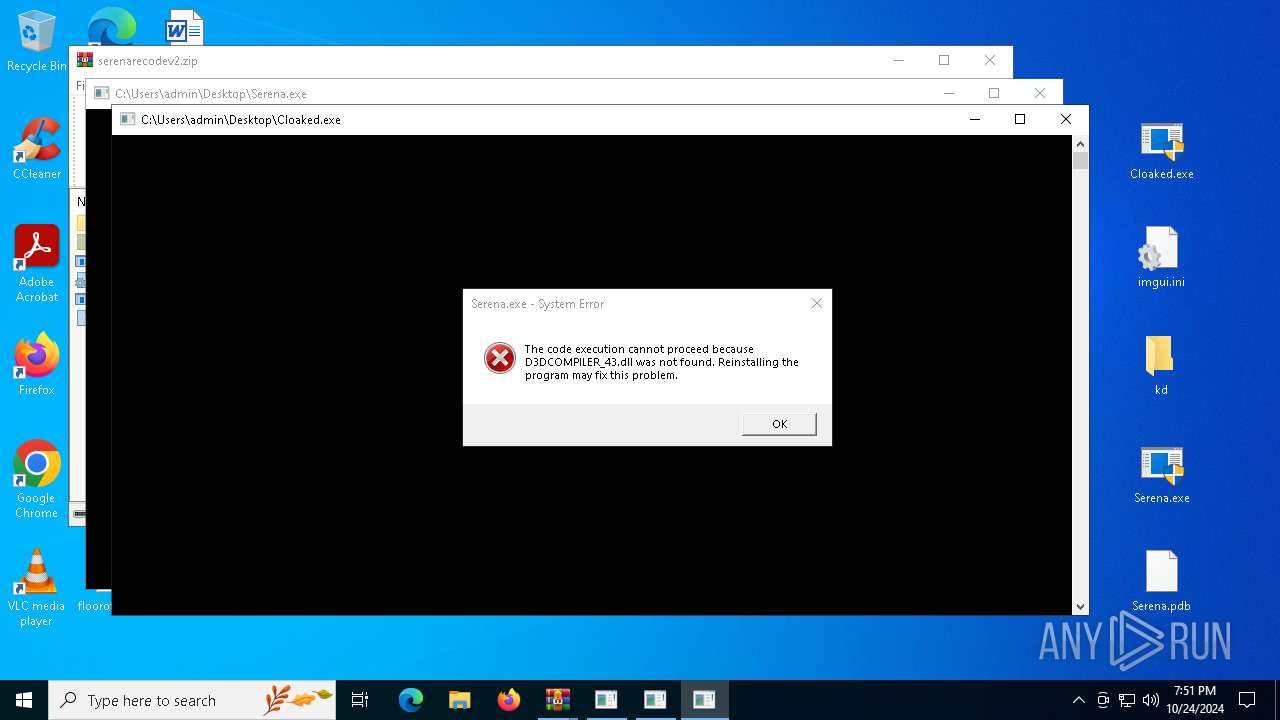This screenshot has height=720, width=1280.
Task: Open the notification center icon
Action: pos(1247,700)
